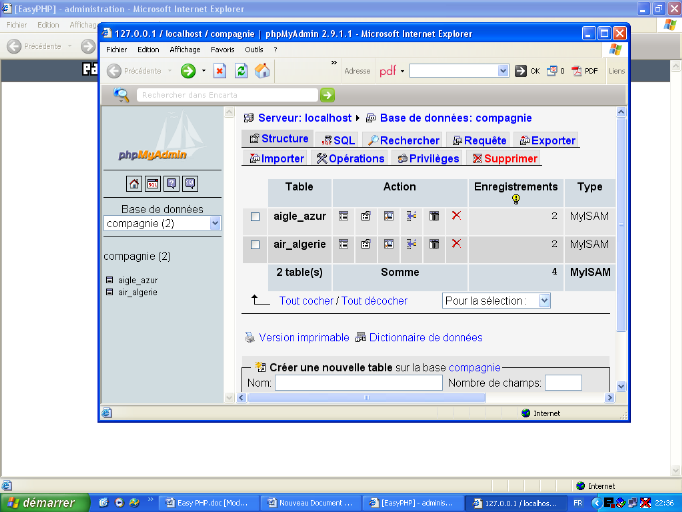This screenshot has width=682, height=512.
Task: Switch to the Structure tab
Action: tap(278, 138)
